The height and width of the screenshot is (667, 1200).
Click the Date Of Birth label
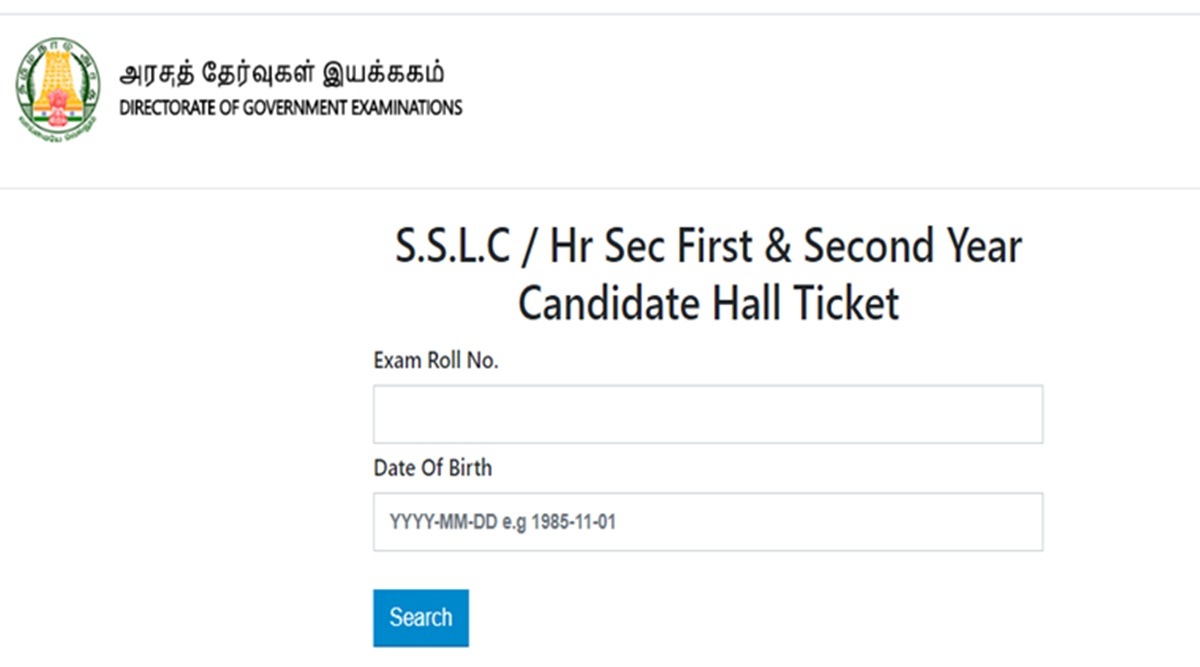coord(433,468)
